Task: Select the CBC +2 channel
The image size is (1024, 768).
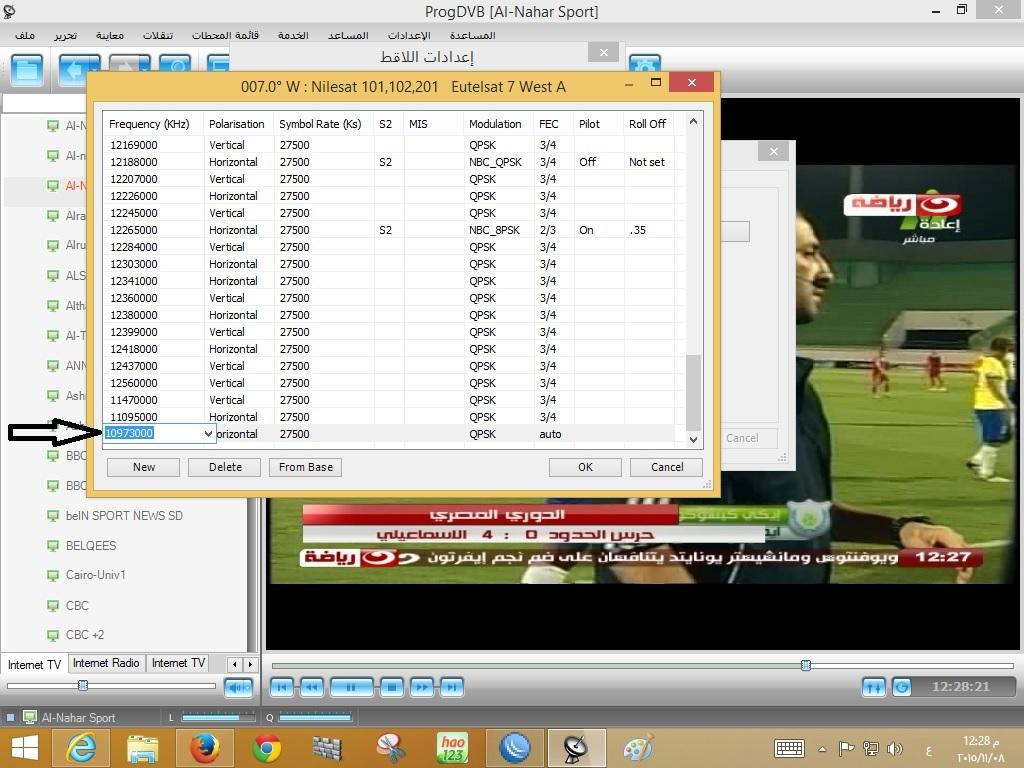Action: pyautogui.click(x=85, y=635)
